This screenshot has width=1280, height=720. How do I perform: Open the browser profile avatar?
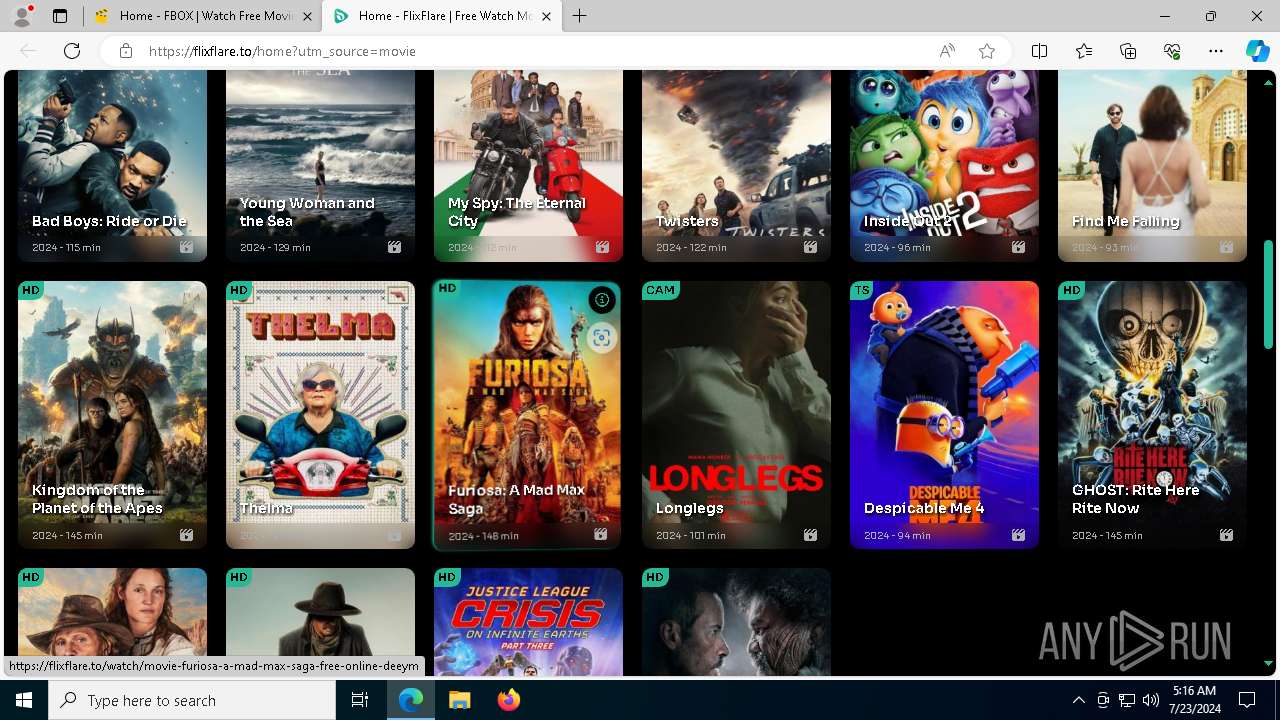tap(22, 16)
